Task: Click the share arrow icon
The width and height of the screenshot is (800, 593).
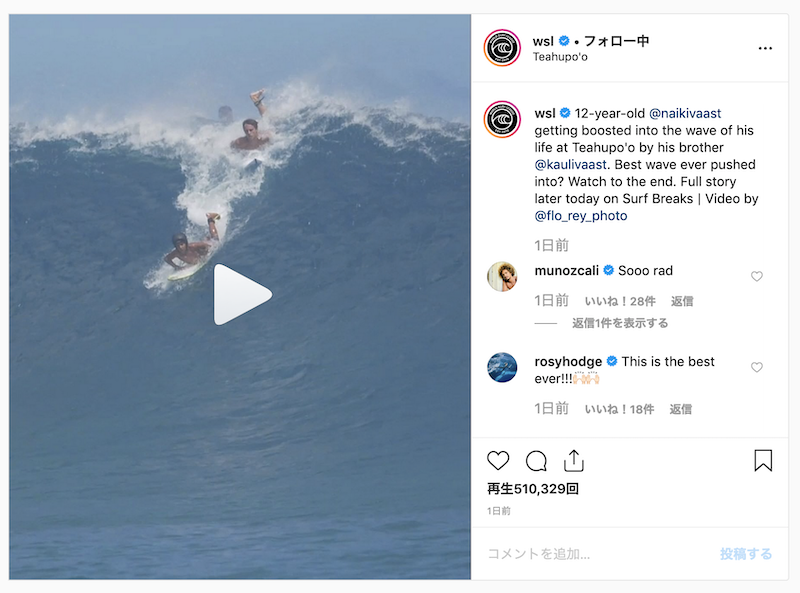Action: point(574,460)
